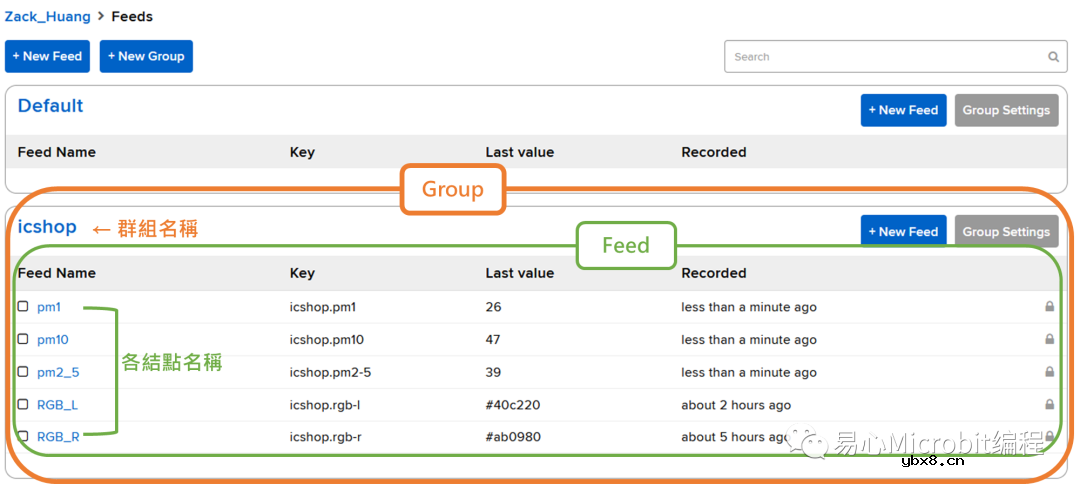Create a new group with New Group
The width and height of the screenshot is (1080, 491).
coord(146,56)
